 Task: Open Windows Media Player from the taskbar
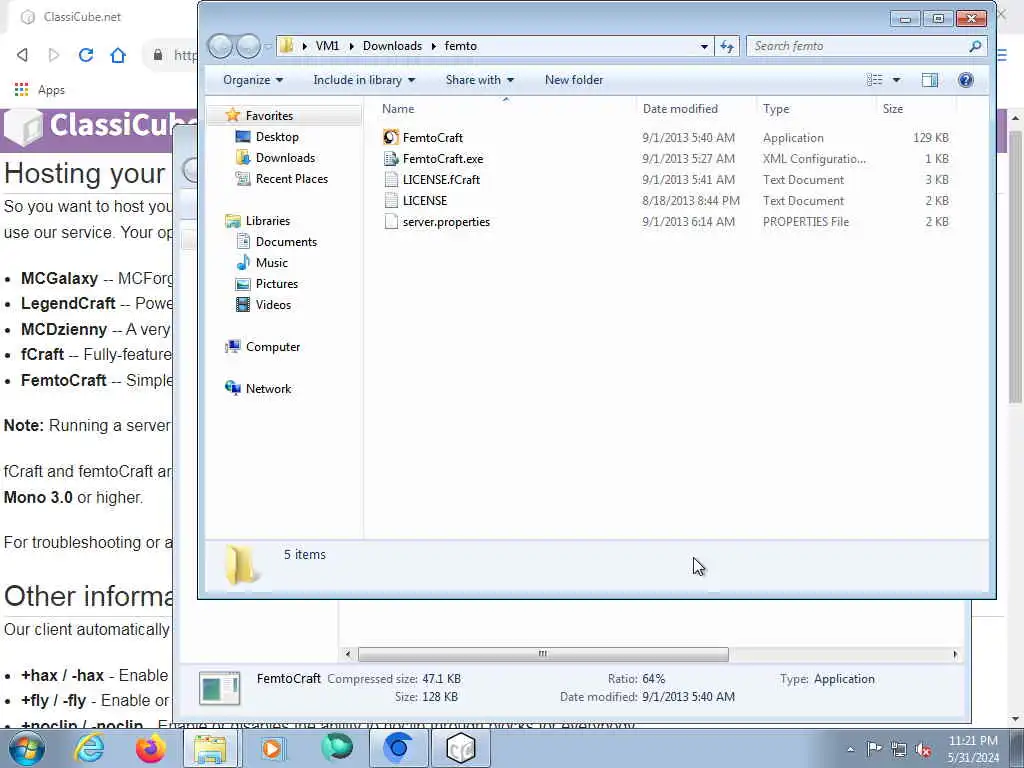pyautogui.click(x=272, y=748)
